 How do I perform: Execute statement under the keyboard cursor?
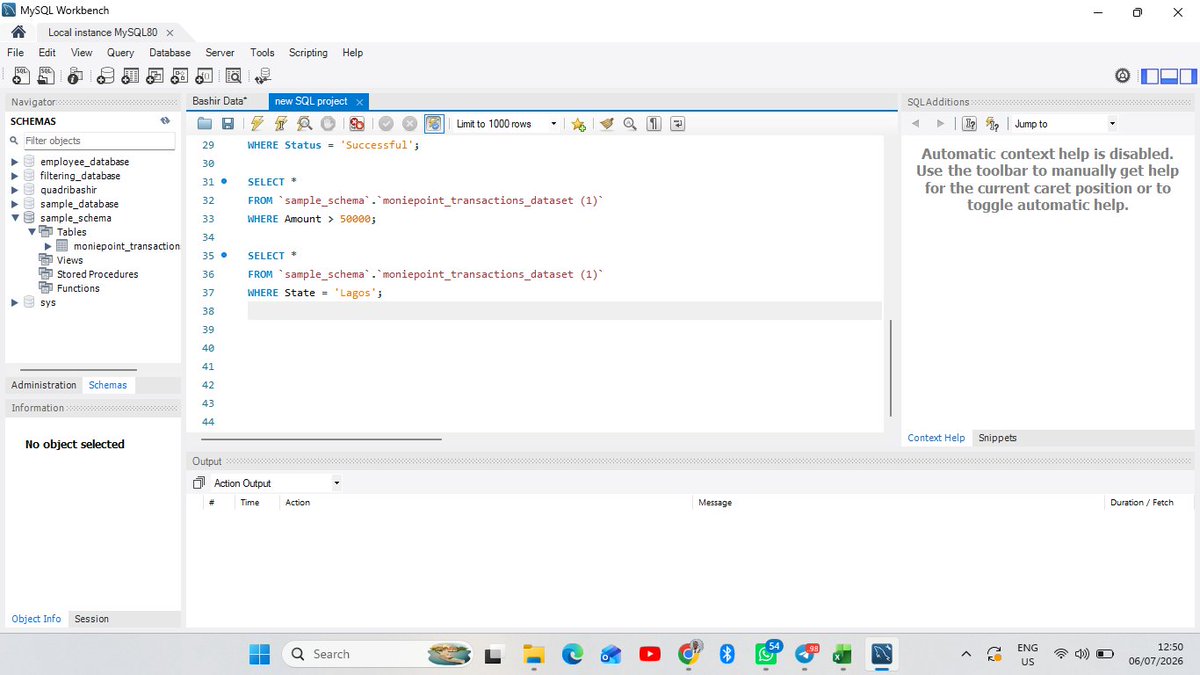(x=281, y=124)
